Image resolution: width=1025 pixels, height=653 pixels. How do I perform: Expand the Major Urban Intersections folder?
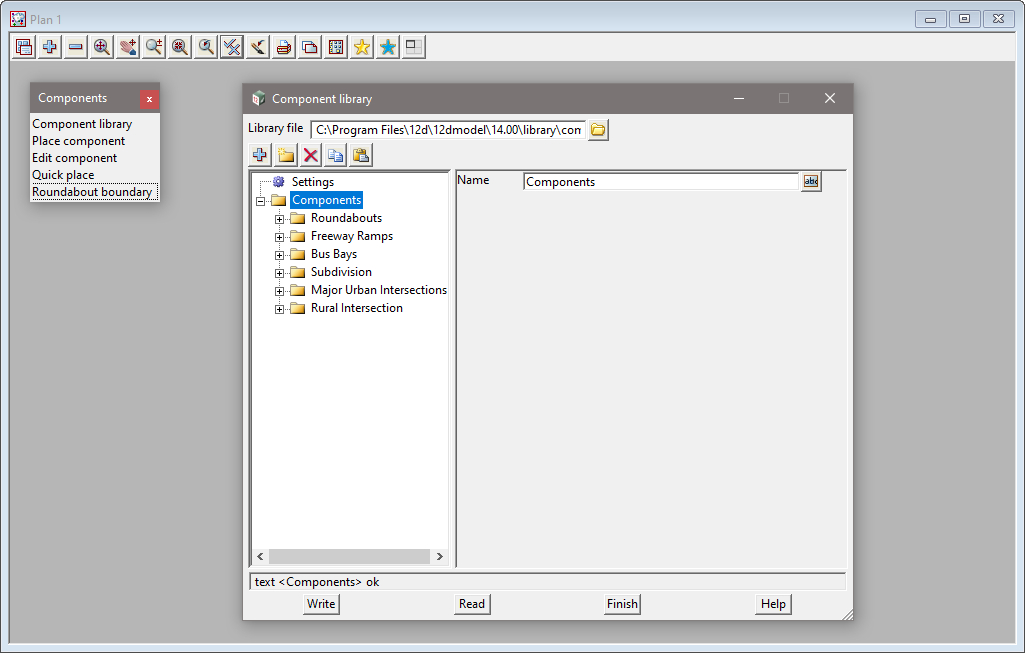coord(280,291)
